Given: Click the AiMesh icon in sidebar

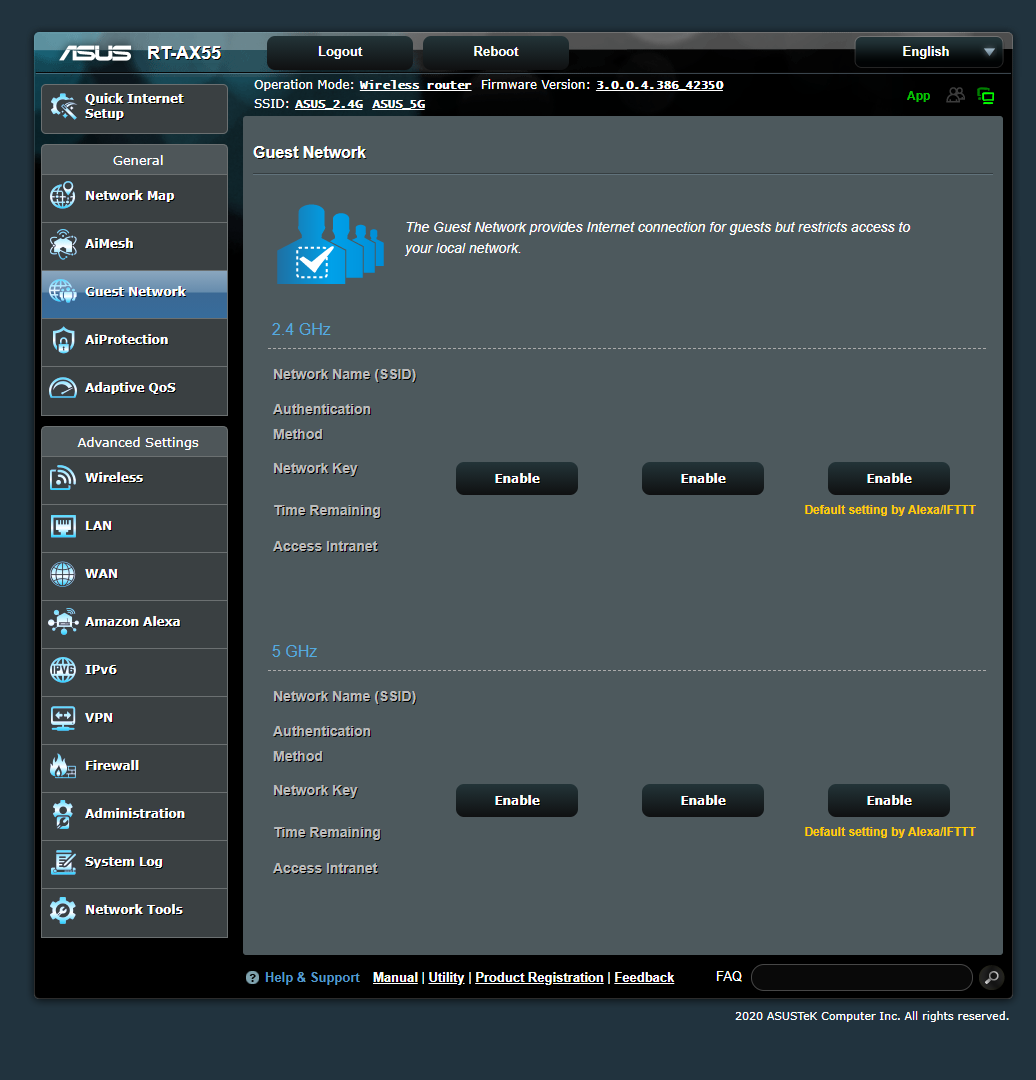Looking at the screenshot, I should (x=63, y=244).
